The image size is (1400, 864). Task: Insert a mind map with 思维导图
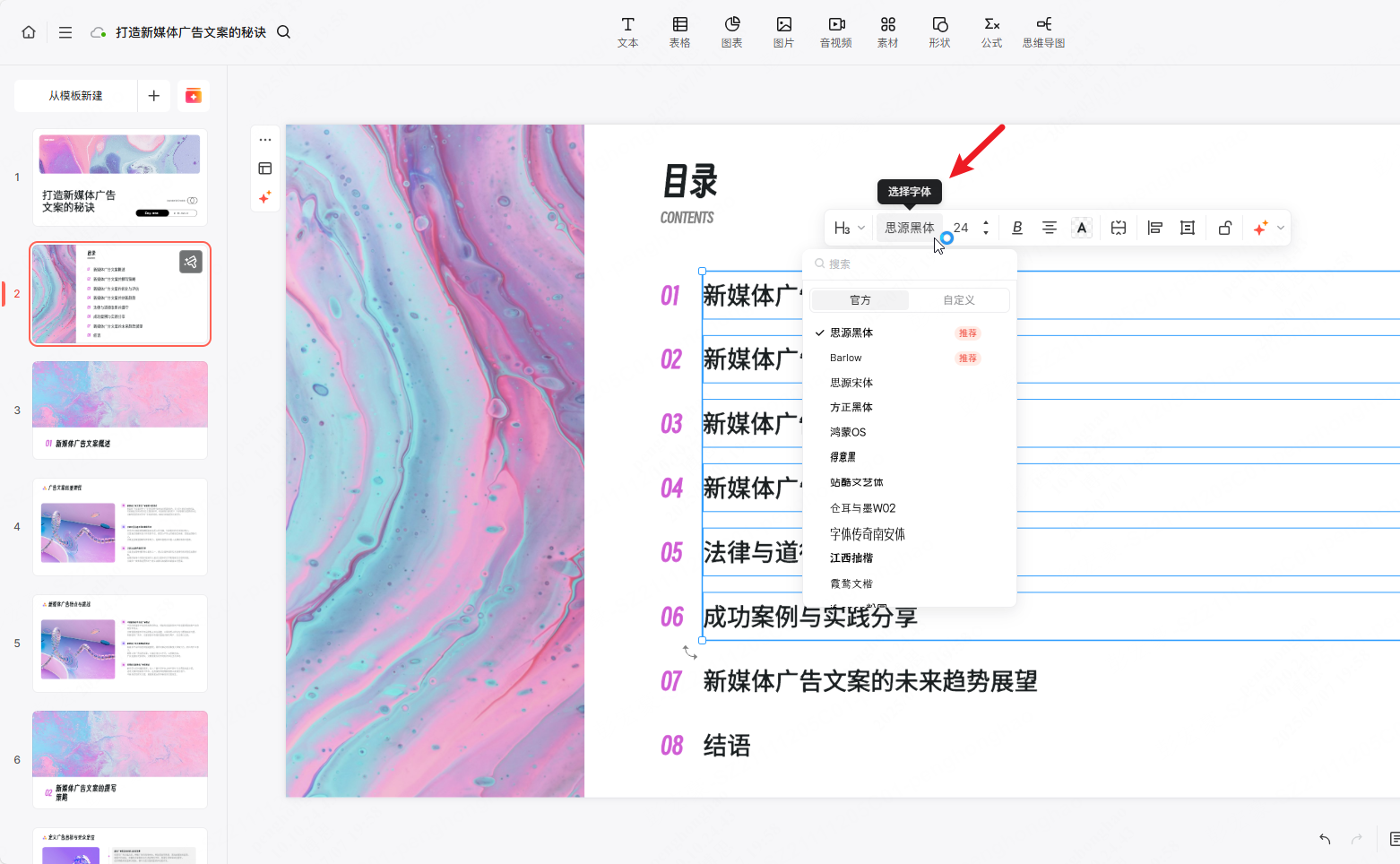tap(1044, 32)
